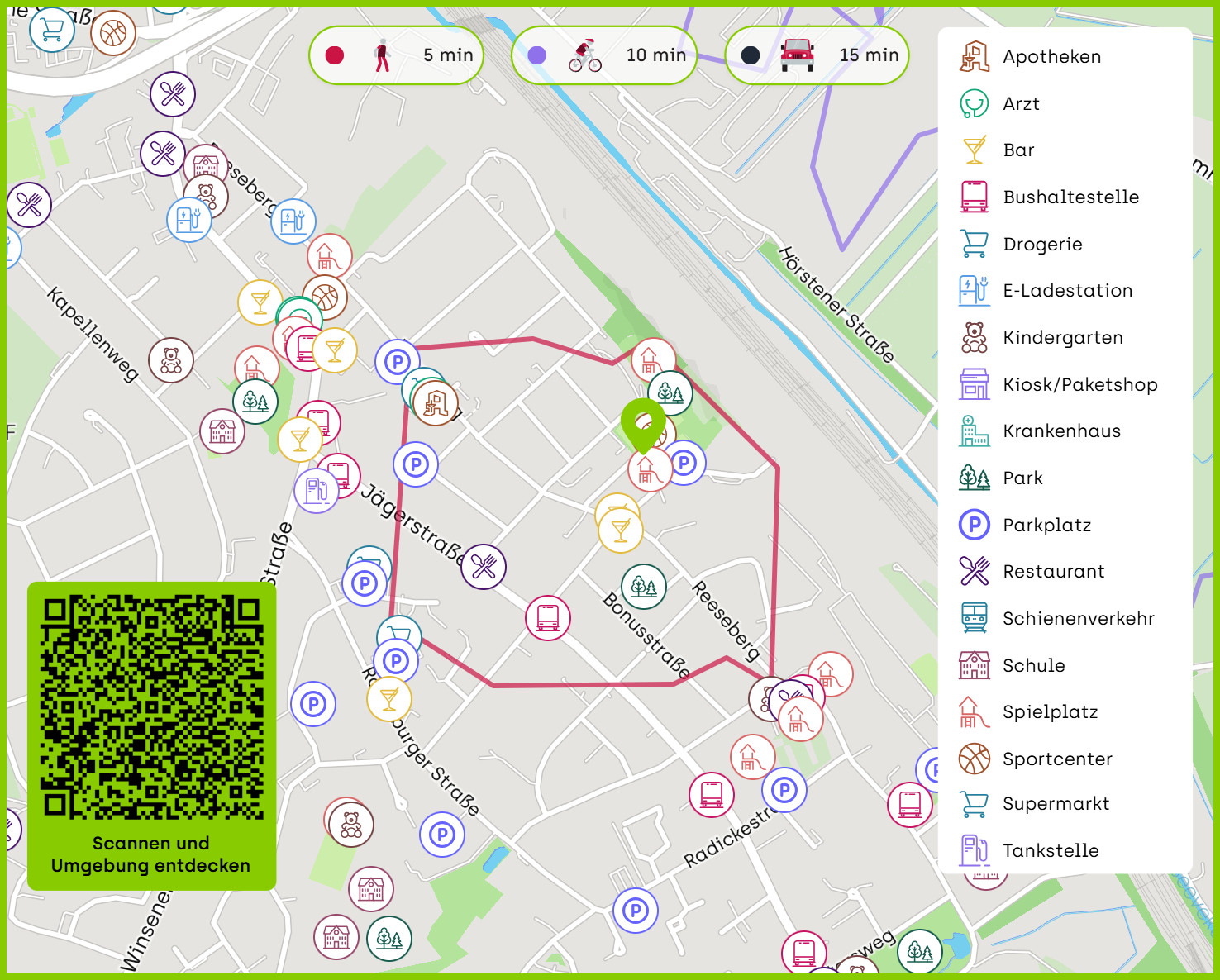Click the Schienenverkehr train icon in legend
This screenshot has width=1220, height=980.
point(975,618)
